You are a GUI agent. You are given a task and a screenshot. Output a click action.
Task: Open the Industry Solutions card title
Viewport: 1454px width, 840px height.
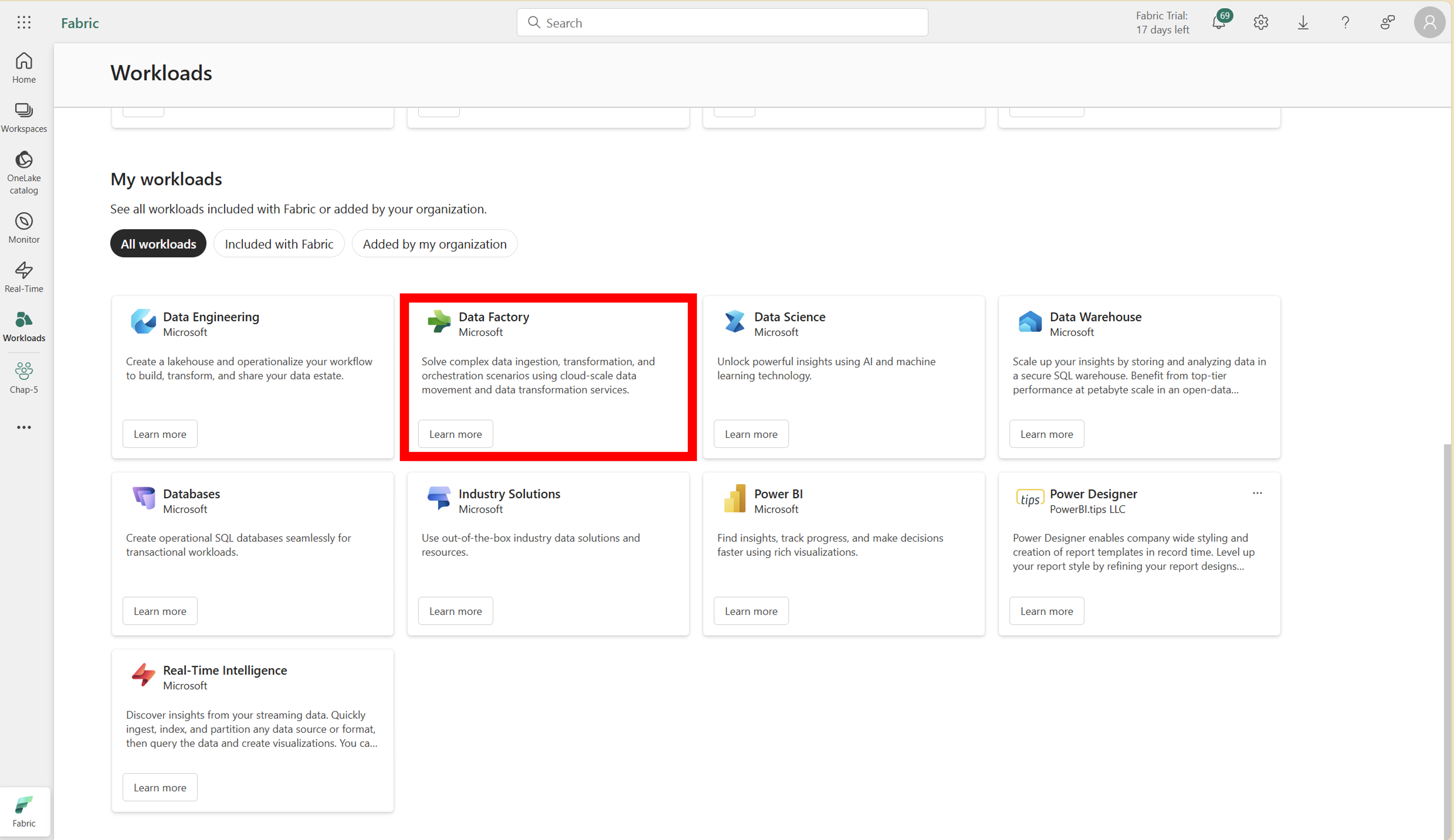coord(509,494)
